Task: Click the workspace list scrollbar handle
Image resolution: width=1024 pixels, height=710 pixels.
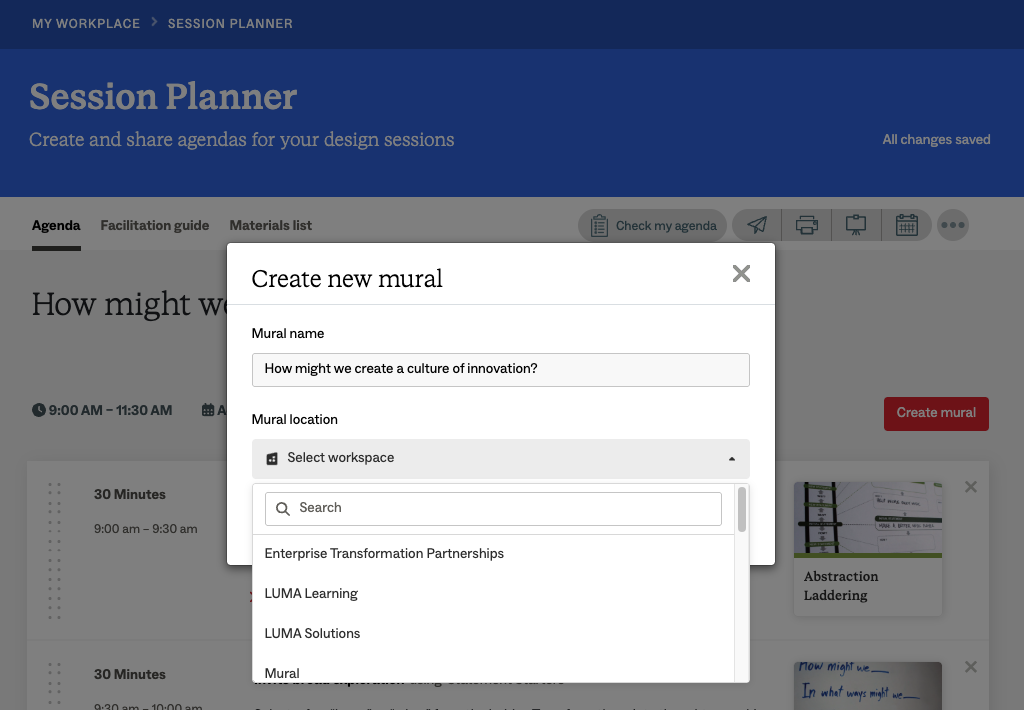Action: (741, 509)
